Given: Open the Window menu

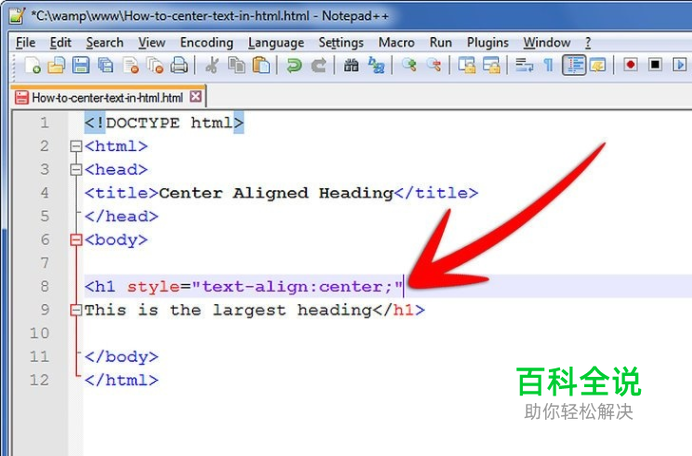Looking at the screenshot, I should point(547,43).
